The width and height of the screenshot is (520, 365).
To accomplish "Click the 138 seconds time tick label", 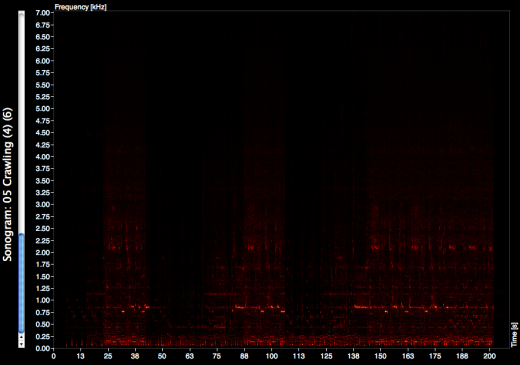I will click(x=353, y=356).
